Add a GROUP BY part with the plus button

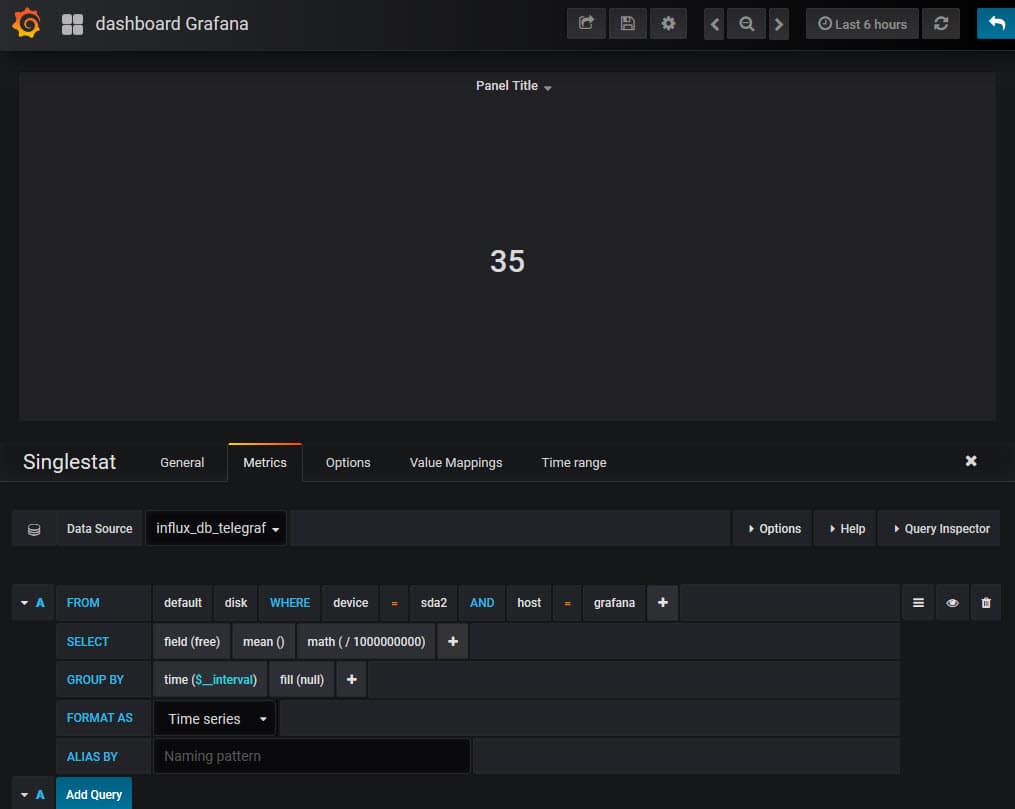pyautogui.click(x=351, y=680)
